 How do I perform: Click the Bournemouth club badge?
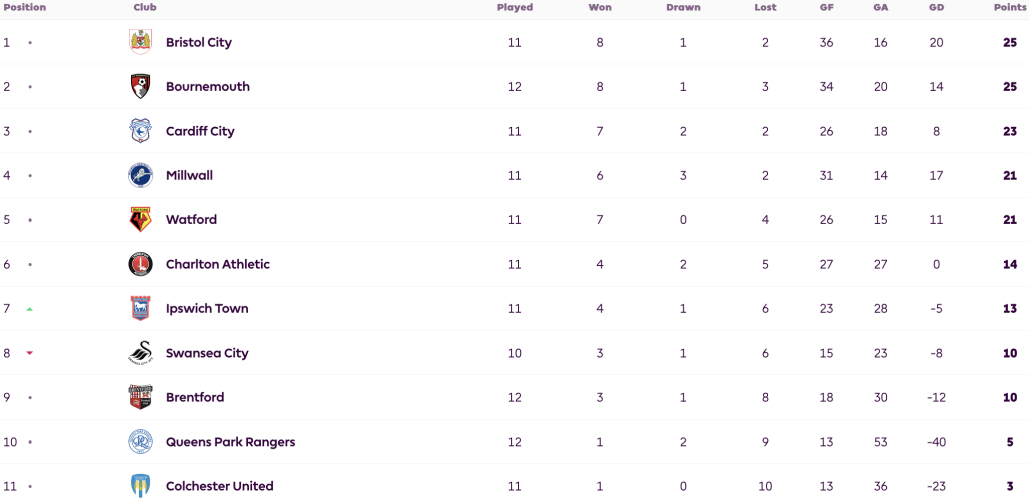140,87
